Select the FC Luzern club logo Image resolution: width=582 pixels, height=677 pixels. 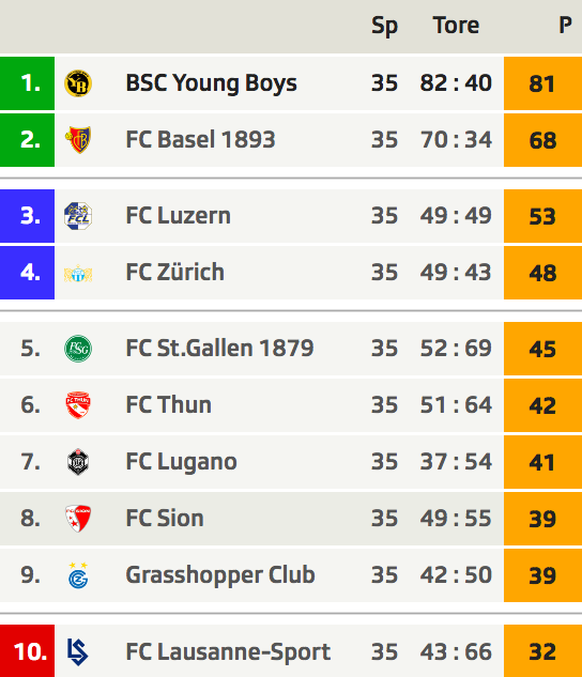pos(78,216)
